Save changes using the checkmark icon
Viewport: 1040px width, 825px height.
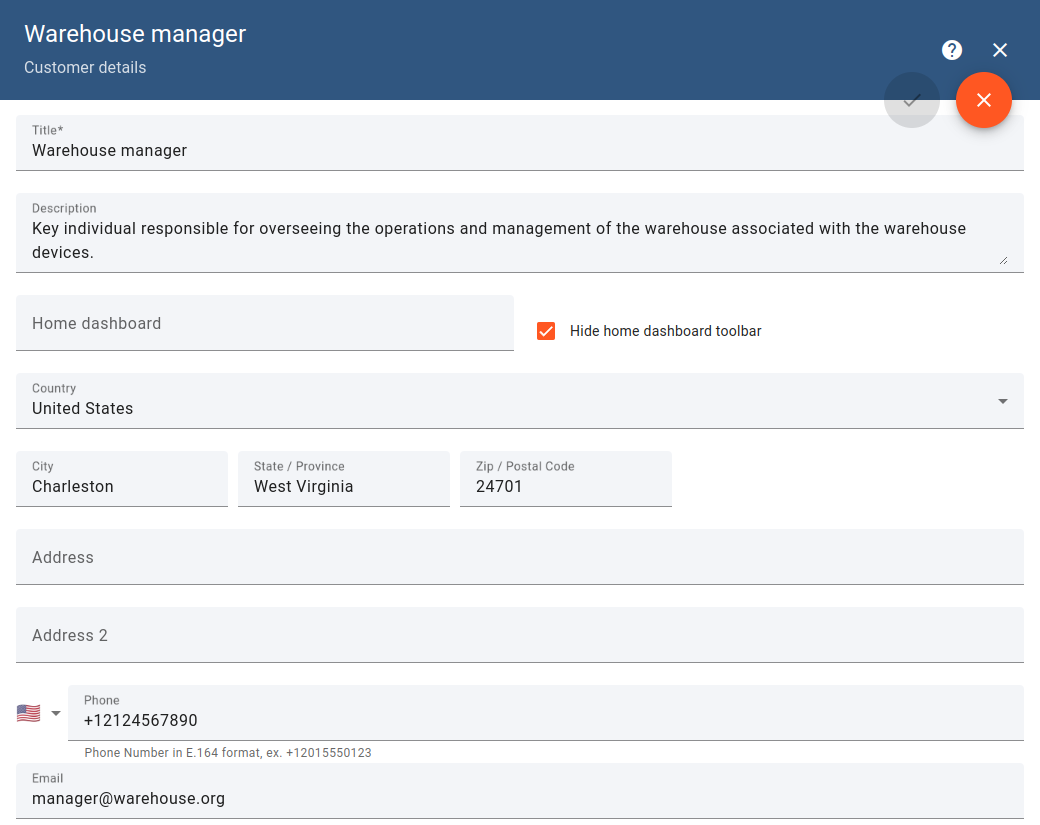click(912, 100)
